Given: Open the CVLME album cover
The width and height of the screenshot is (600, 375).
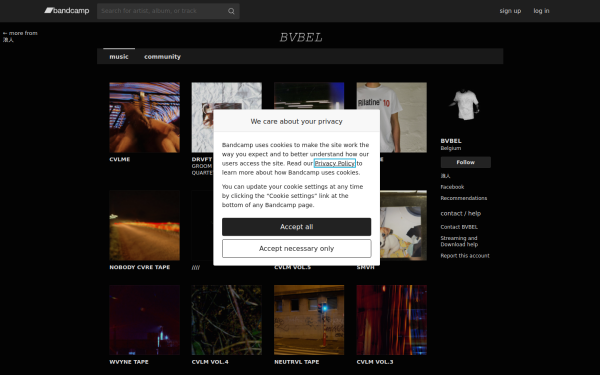Looking at the screenshot, I should (x=144, y=117).
